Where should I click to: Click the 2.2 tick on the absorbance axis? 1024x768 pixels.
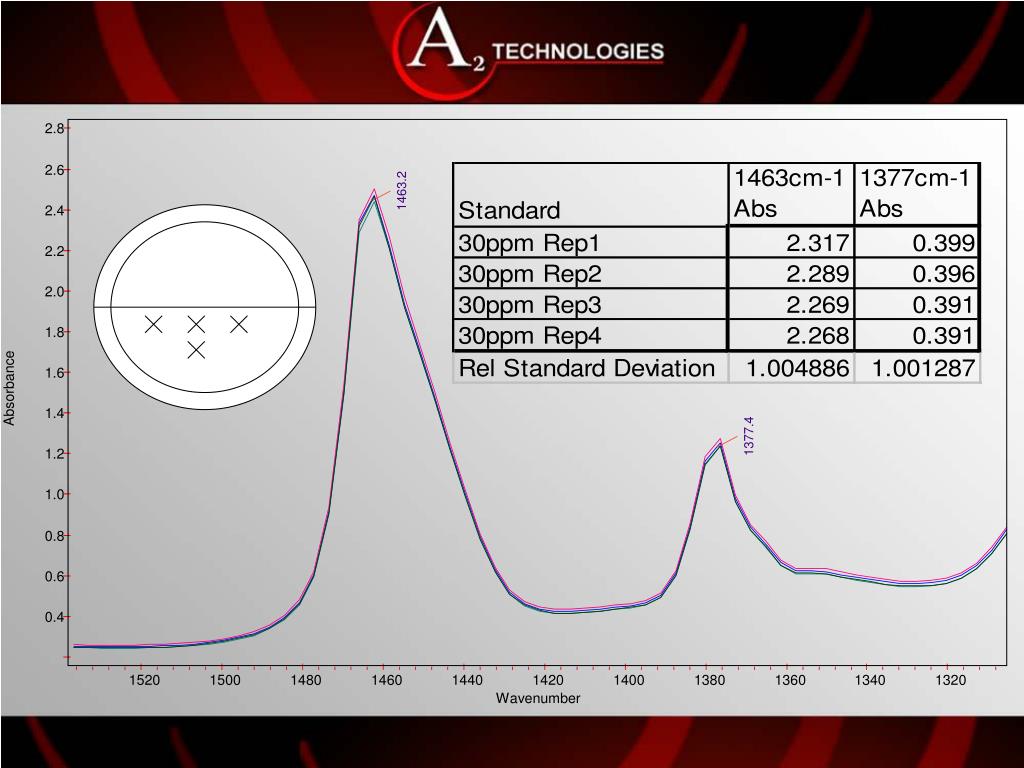(54, 251)
